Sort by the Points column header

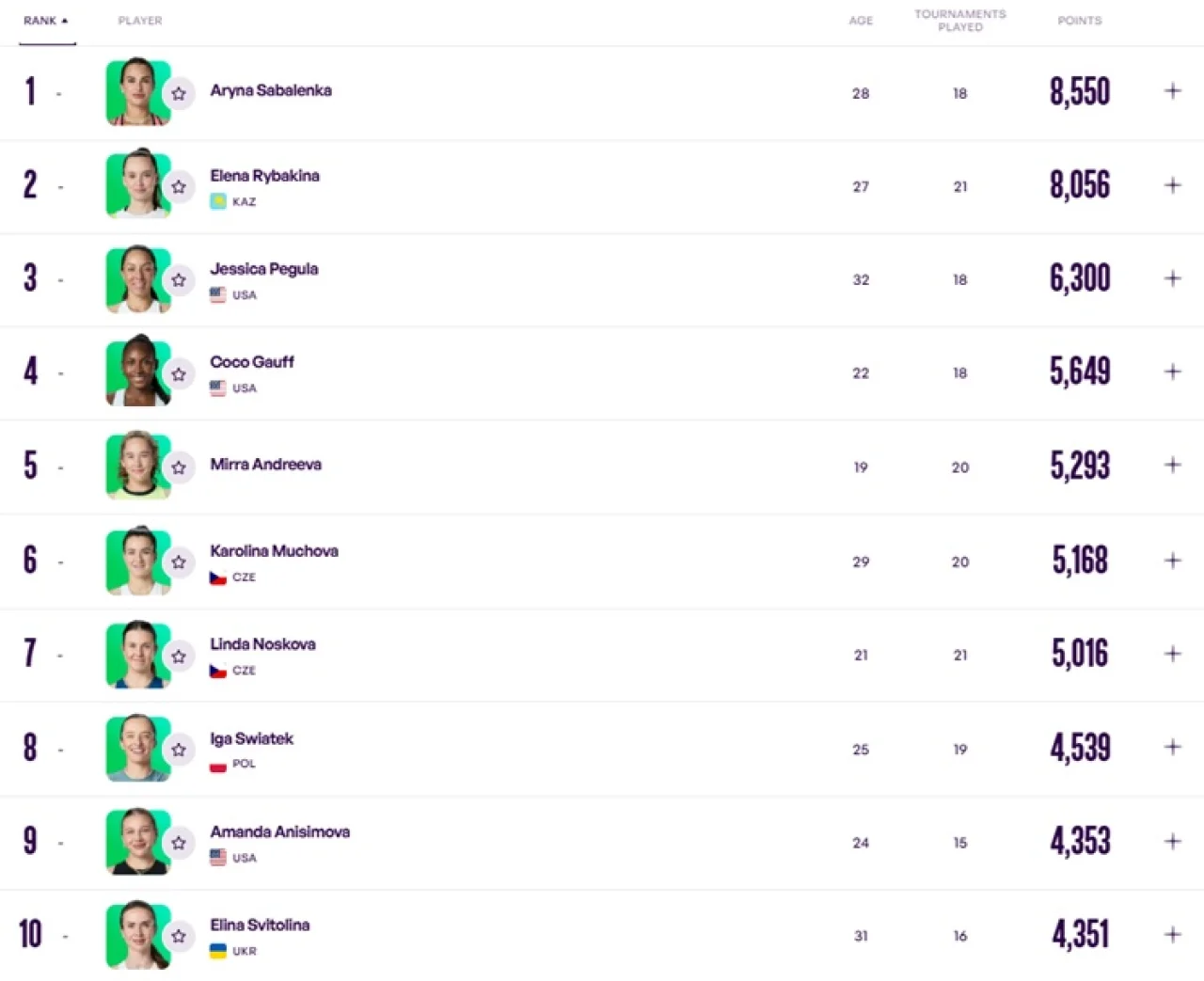tap(1079, 21)
